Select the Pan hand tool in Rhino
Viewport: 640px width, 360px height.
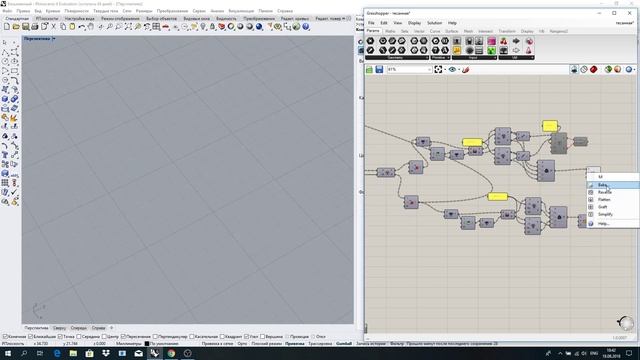(90, 27)
